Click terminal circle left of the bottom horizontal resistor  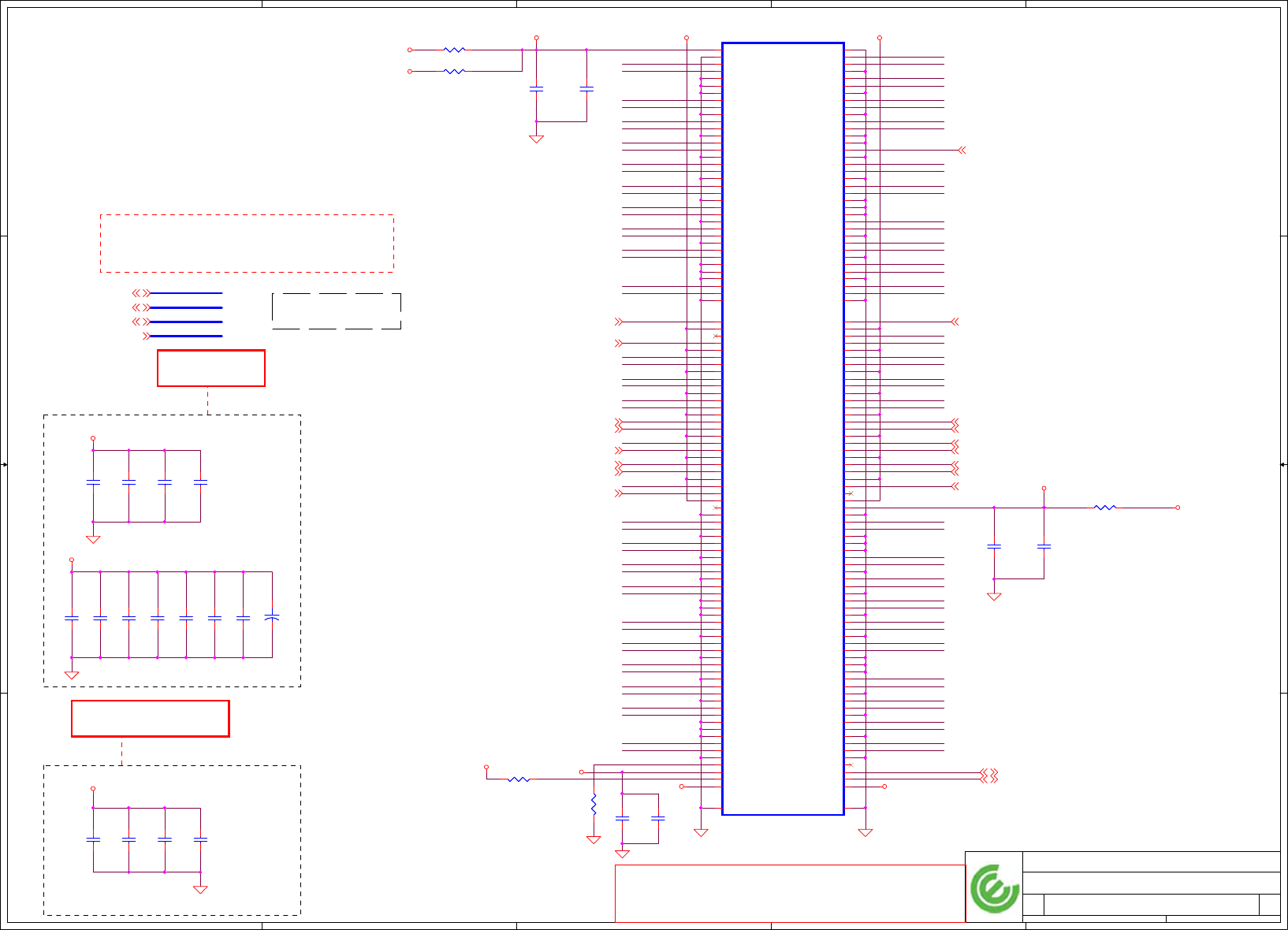pos(486,767)
